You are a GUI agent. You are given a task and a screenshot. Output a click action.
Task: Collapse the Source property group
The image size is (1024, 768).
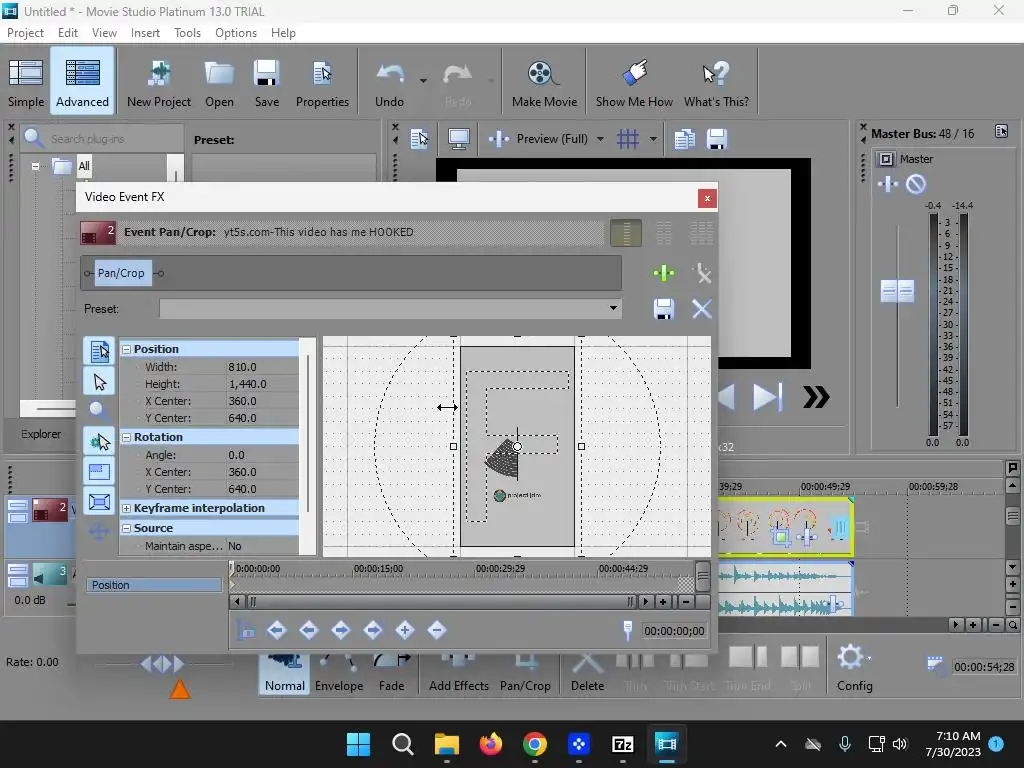coord(127,528)
